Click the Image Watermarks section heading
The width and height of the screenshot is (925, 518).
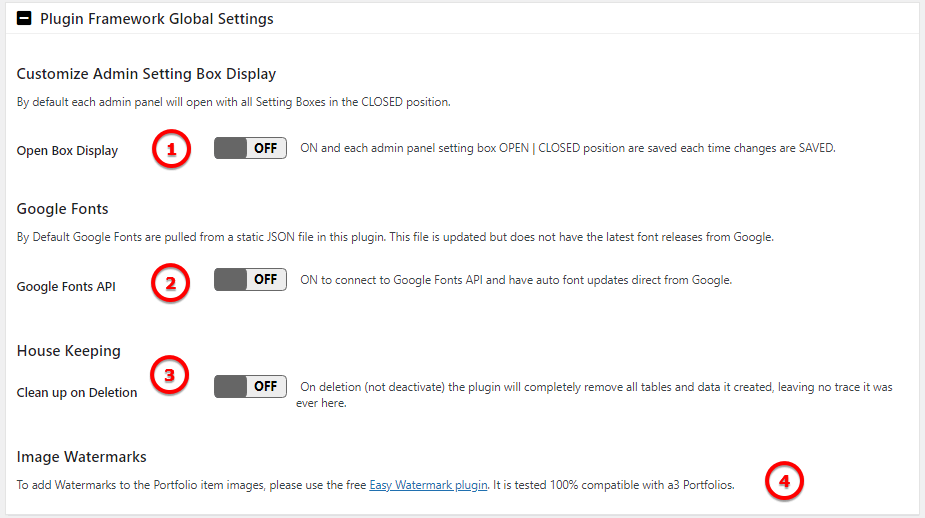81,457
